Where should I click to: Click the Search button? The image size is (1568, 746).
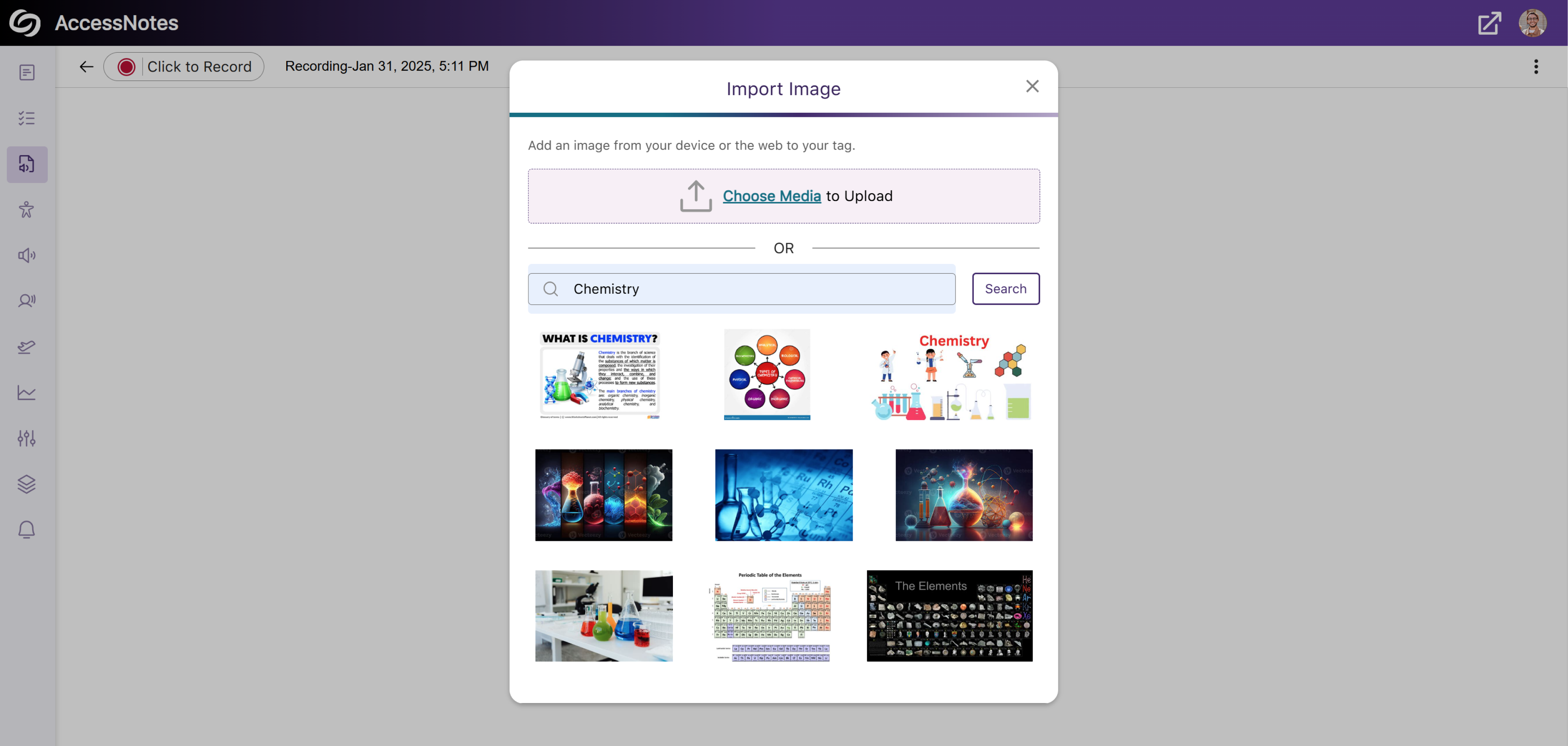tap(1005, 289)
